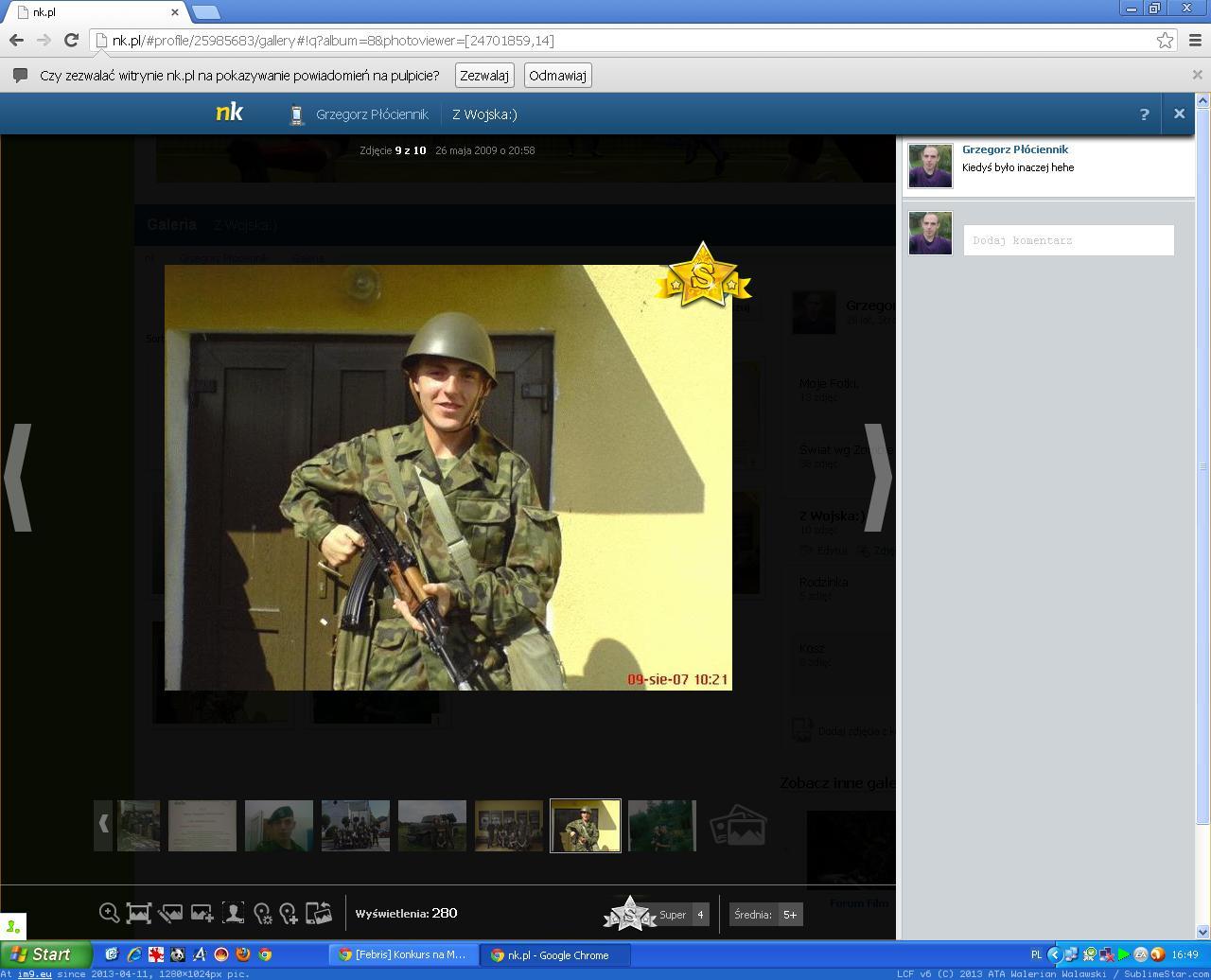The image size is (1211, 980).
Task: Open the page scrollbar down arrow
Action: [1203, 932]
